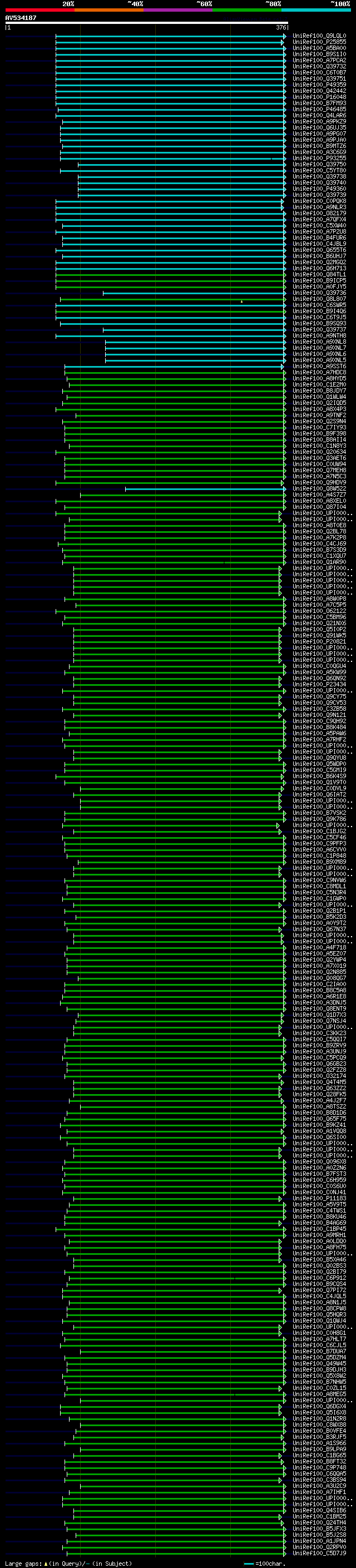This screenshot has height=1568, width=356.
Task: Click the yellow gap marker in the Q8L807 bar
Action: click(x=241, y=301)
